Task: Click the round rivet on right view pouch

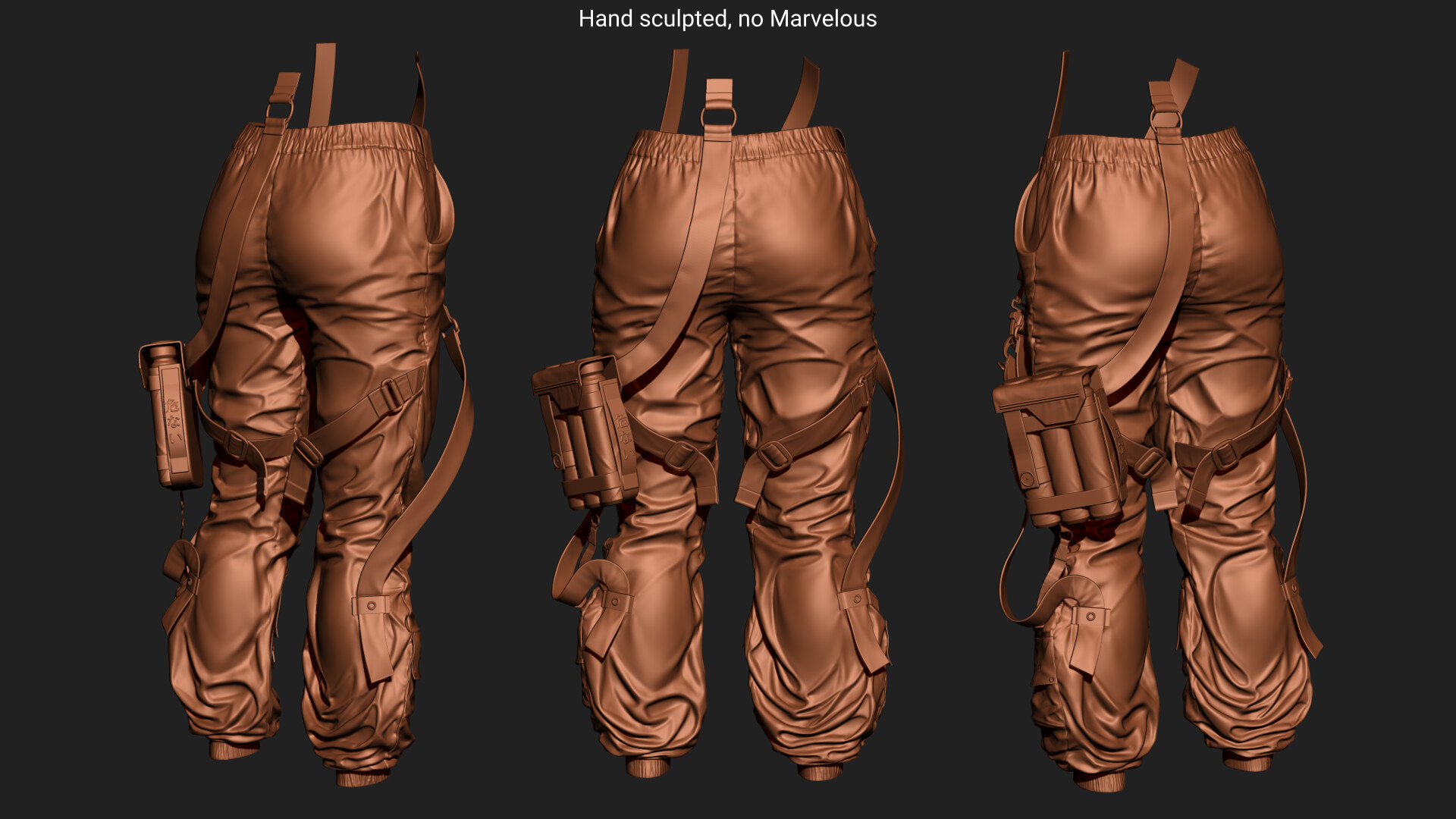Action: click(x=1026, y=479)
